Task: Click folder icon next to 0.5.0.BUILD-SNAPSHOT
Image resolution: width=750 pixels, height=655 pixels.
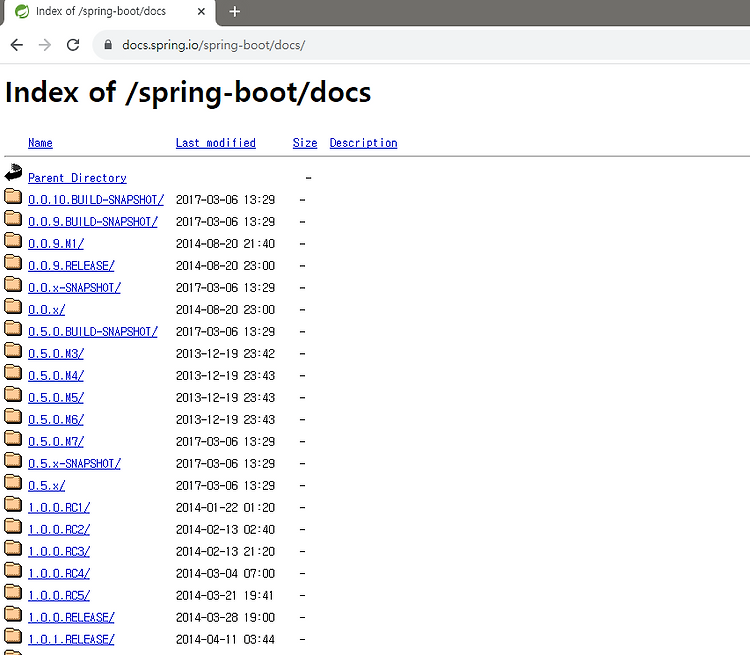Action: coord(13,328)
